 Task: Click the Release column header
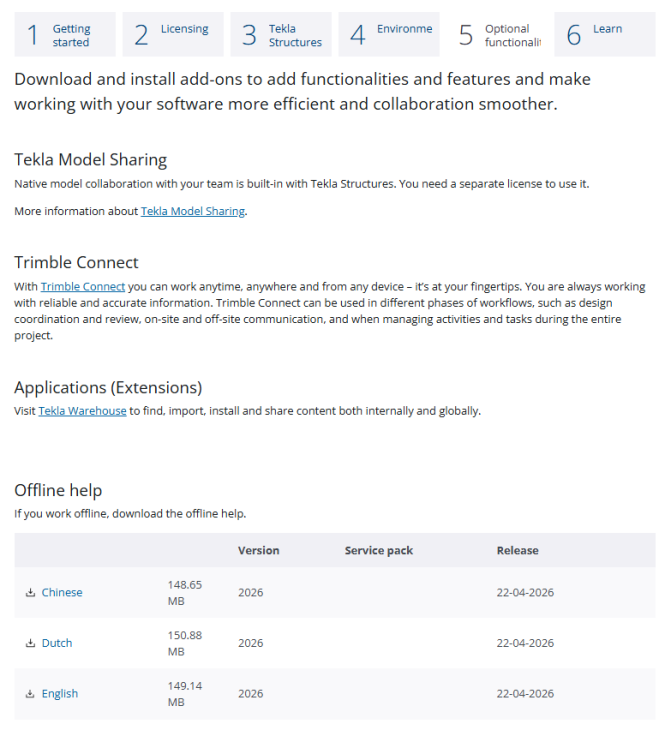pyautogui.click(x=517, y=551)
